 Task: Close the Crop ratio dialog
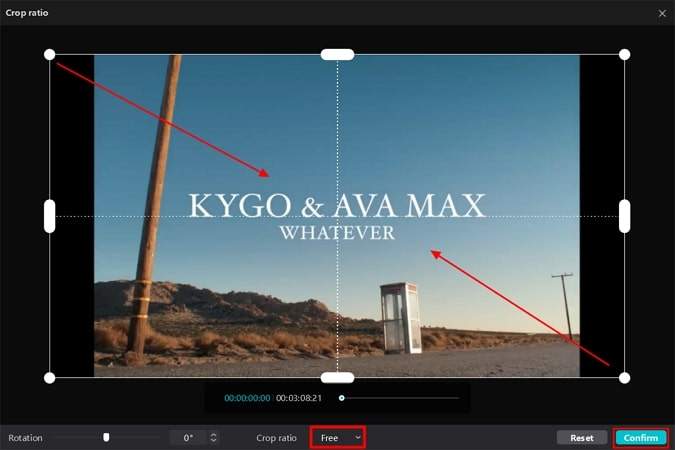[x=662, y=13]
